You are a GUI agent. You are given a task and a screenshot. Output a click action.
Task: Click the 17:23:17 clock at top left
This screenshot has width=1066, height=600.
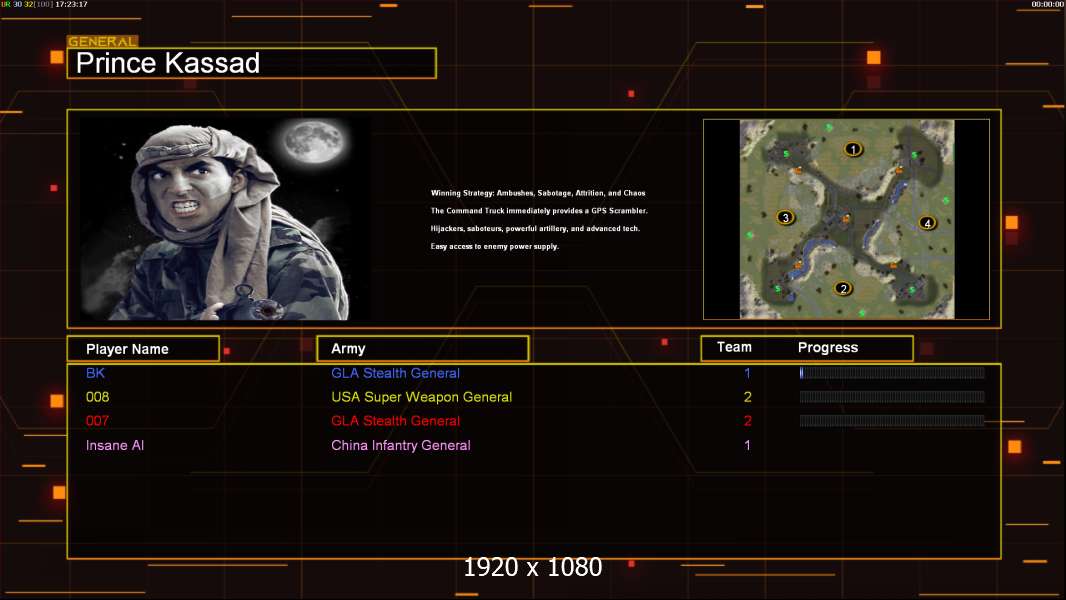click(71, 4)
